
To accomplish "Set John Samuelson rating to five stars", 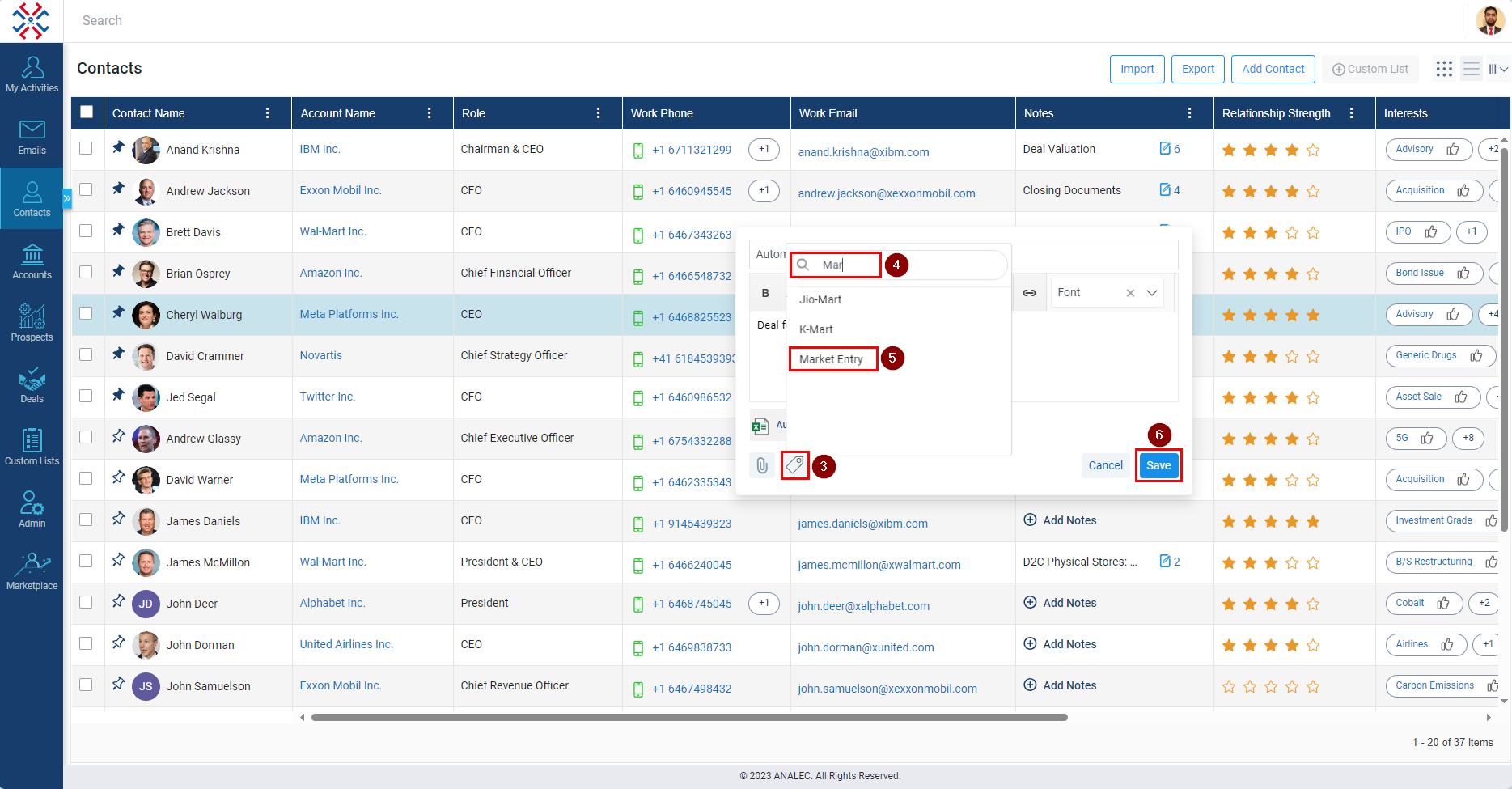I will click(1313, 687).
